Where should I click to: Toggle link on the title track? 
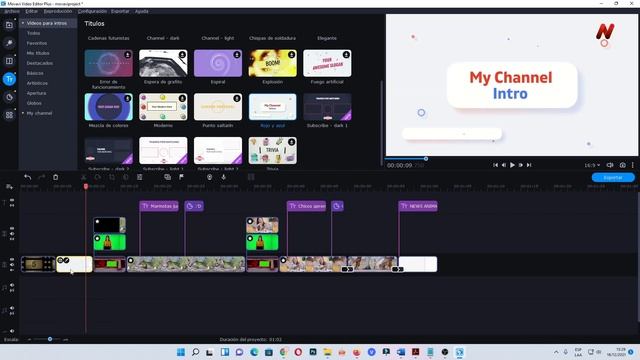point(12,205)
